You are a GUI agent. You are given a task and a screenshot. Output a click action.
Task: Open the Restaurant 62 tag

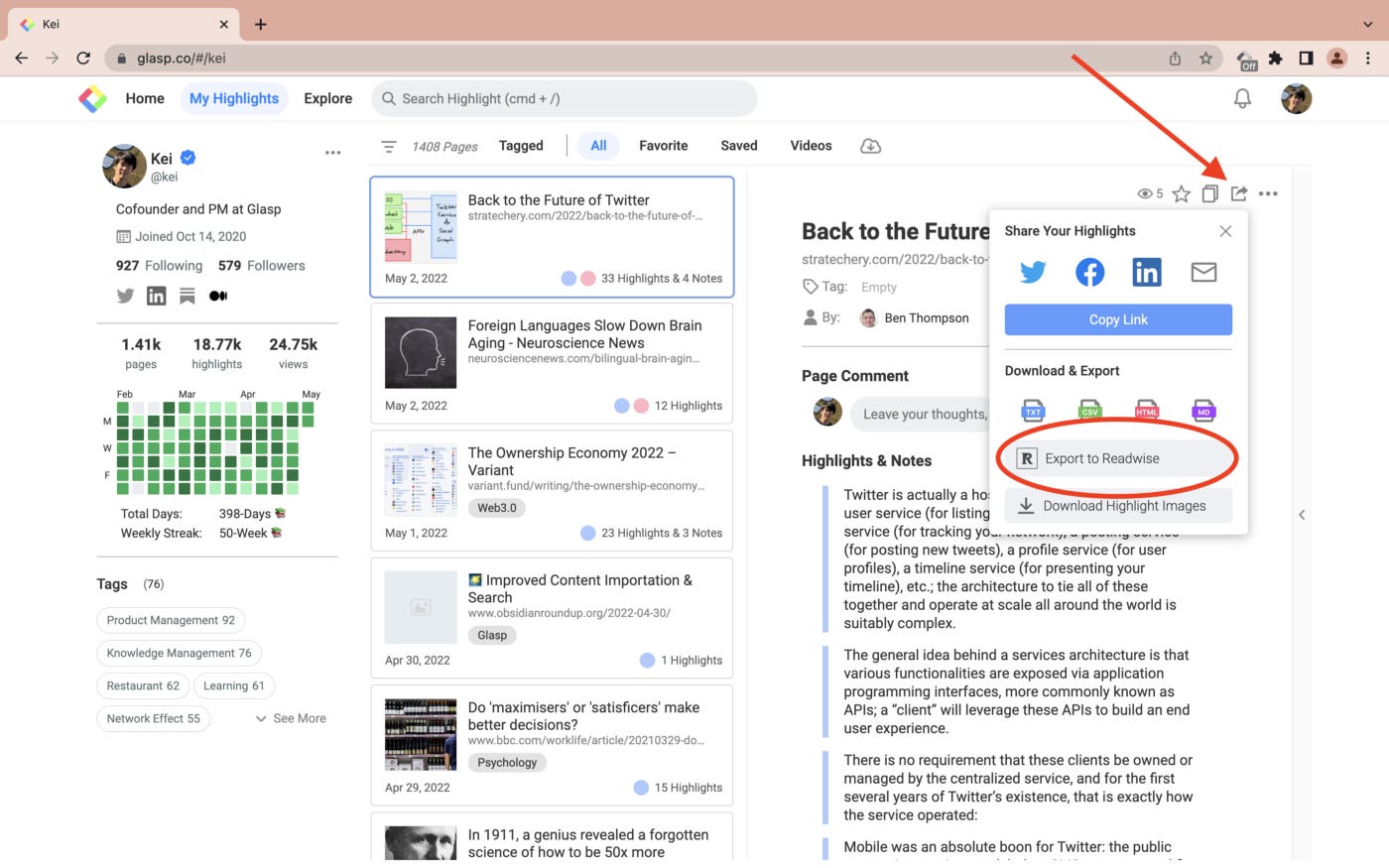(143, 685)
